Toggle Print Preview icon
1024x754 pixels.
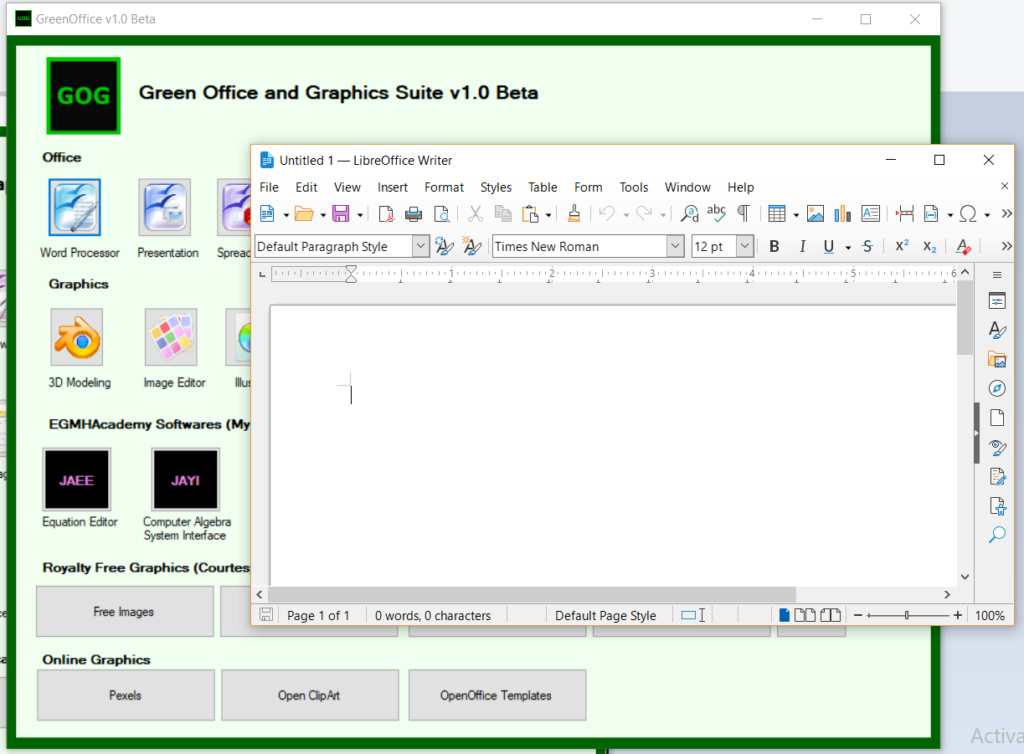pyautogui.click(x=441, y=213)
